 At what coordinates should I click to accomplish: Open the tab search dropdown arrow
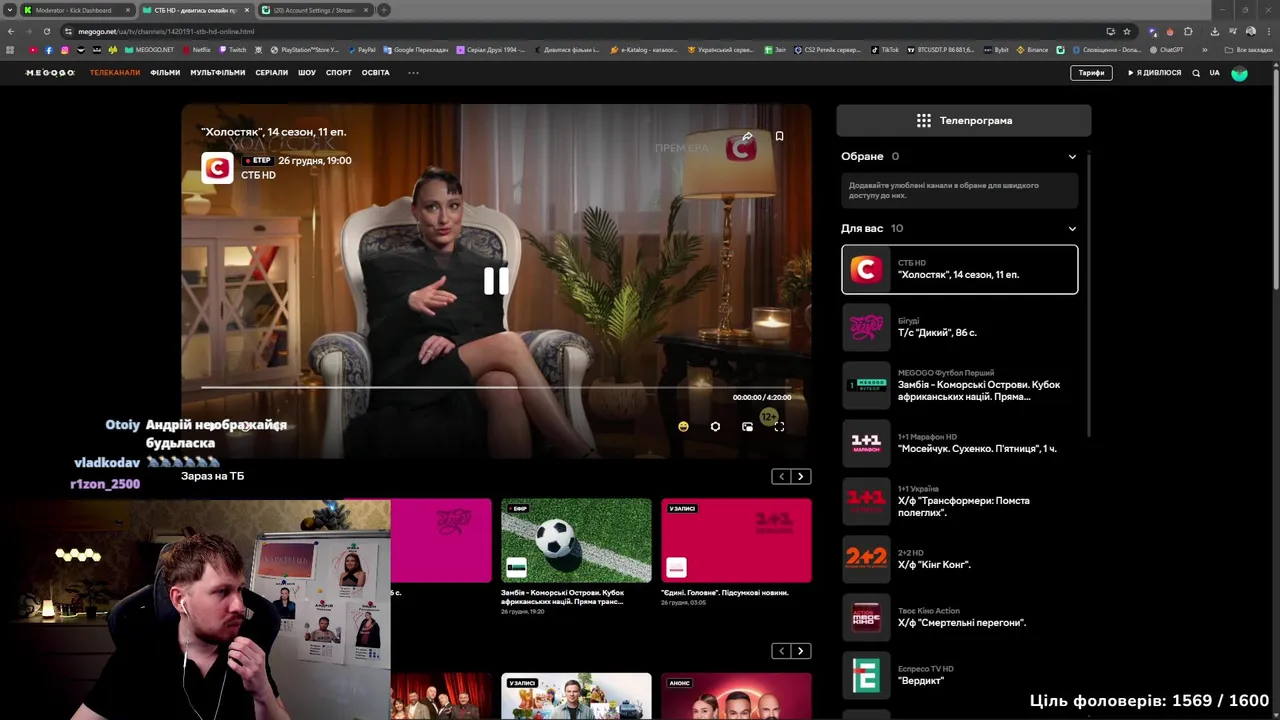pyautogui.click(x=9, y=10)
